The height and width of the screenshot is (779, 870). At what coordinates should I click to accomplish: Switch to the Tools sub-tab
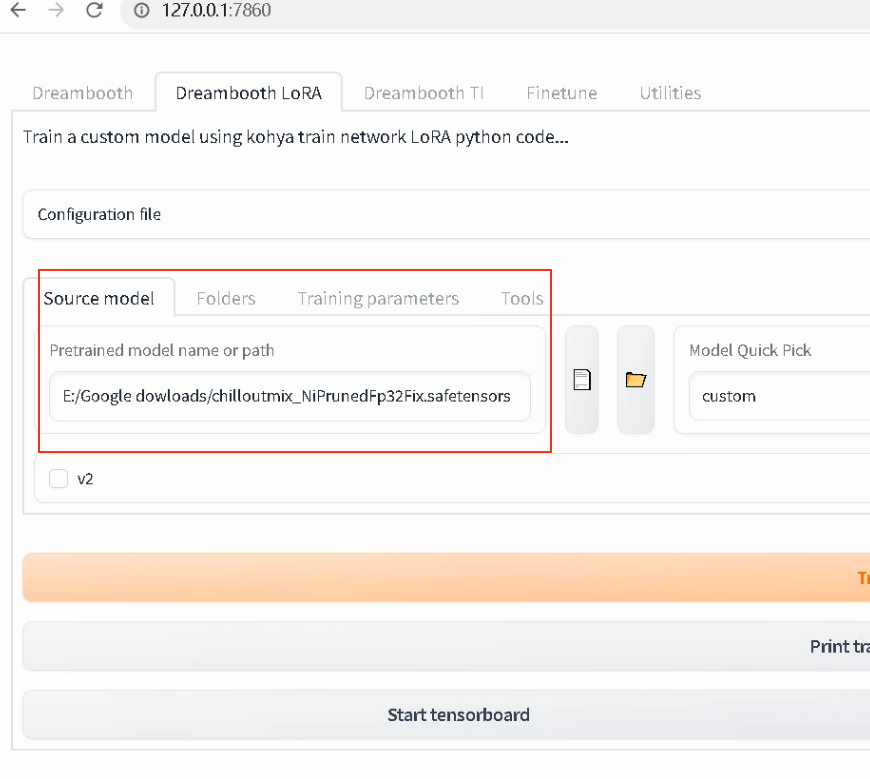tap(522, 299)
